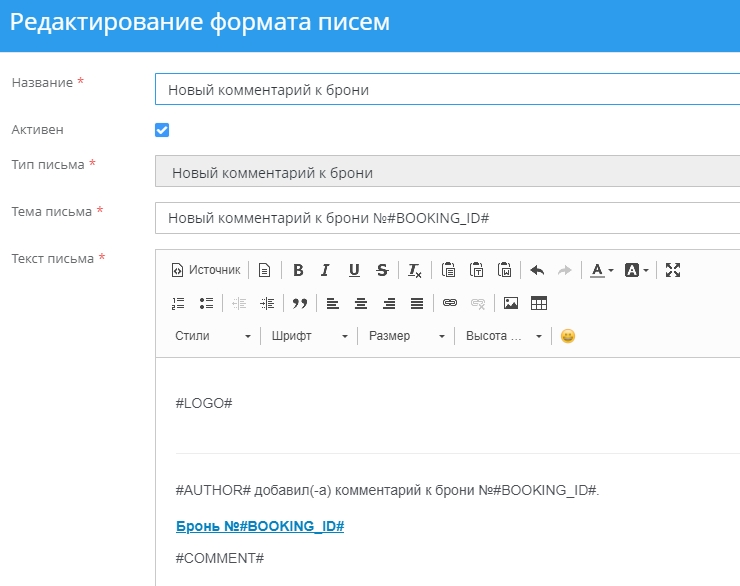Open the emoji smiley picker
Image resolution: width=740 pixels, height=586 pixels.
[x=568, y=336]
